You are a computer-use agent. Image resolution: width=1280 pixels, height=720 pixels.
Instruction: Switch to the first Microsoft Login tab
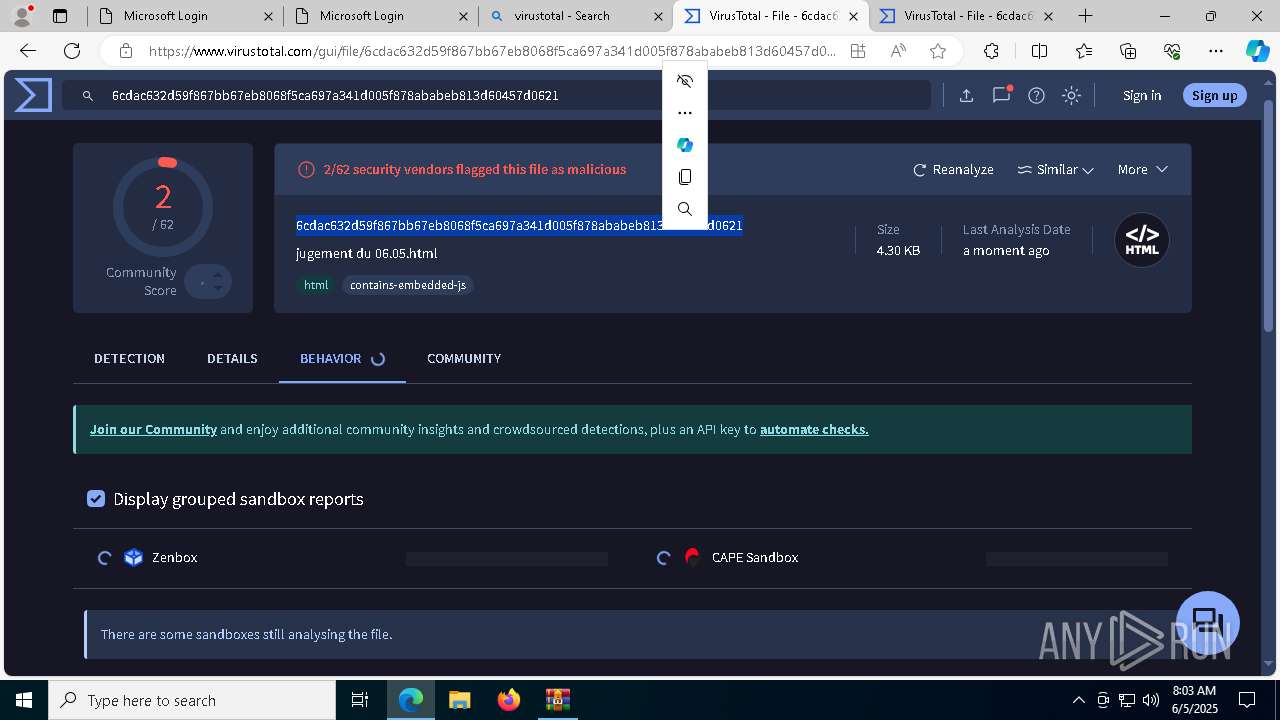[184, 16]
